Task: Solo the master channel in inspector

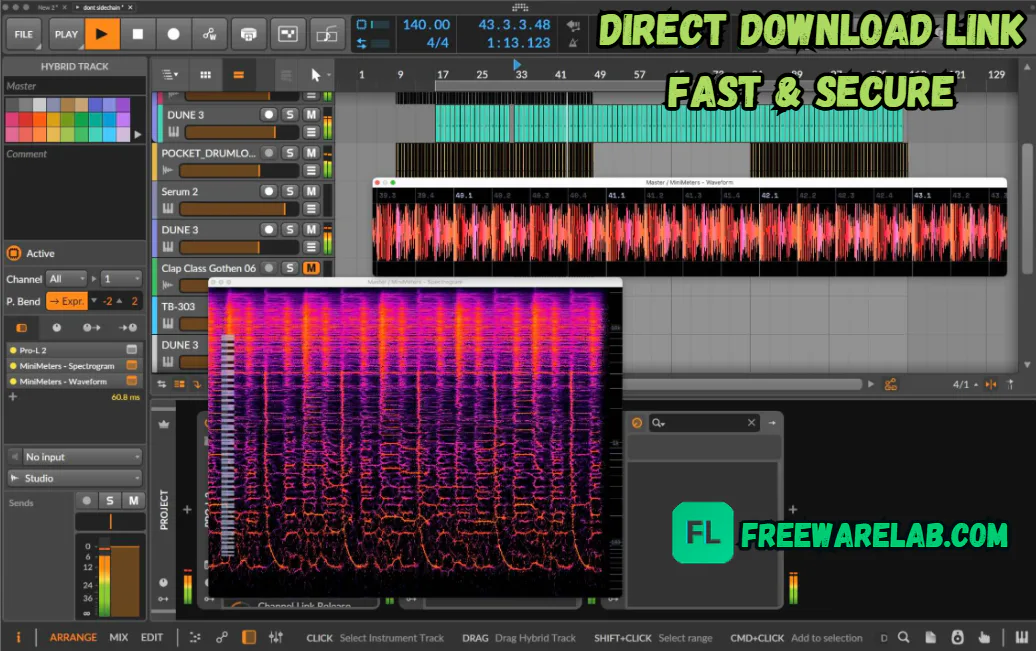Action: pos(110,501)
